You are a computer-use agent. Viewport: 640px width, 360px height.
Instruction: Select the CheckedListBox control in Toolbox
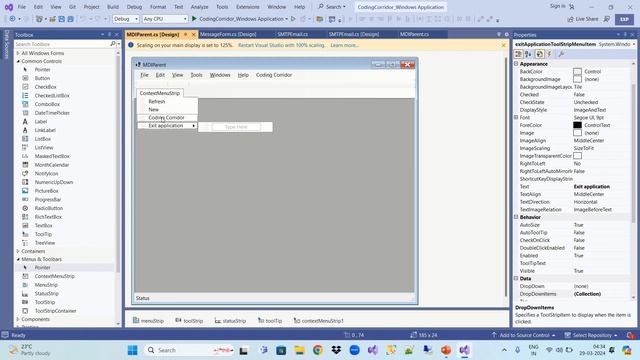coord(52,96)
